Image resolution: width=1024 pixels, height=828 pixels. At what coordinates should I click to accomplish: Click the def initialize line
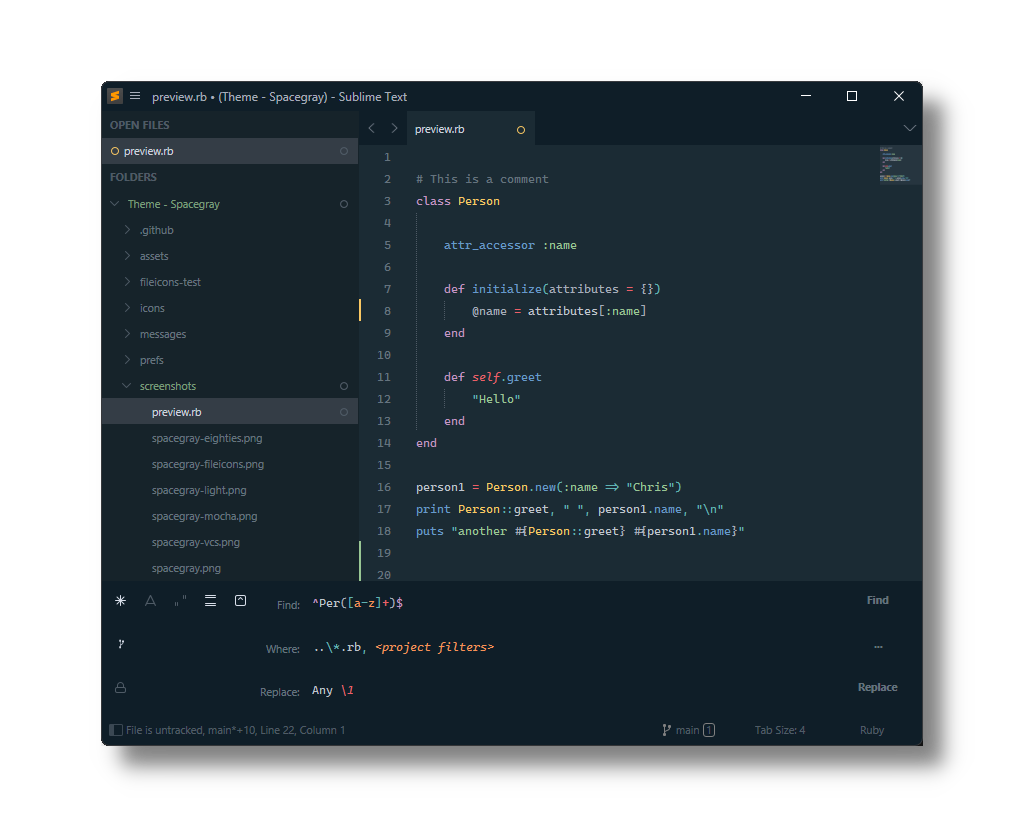point(552,289)
